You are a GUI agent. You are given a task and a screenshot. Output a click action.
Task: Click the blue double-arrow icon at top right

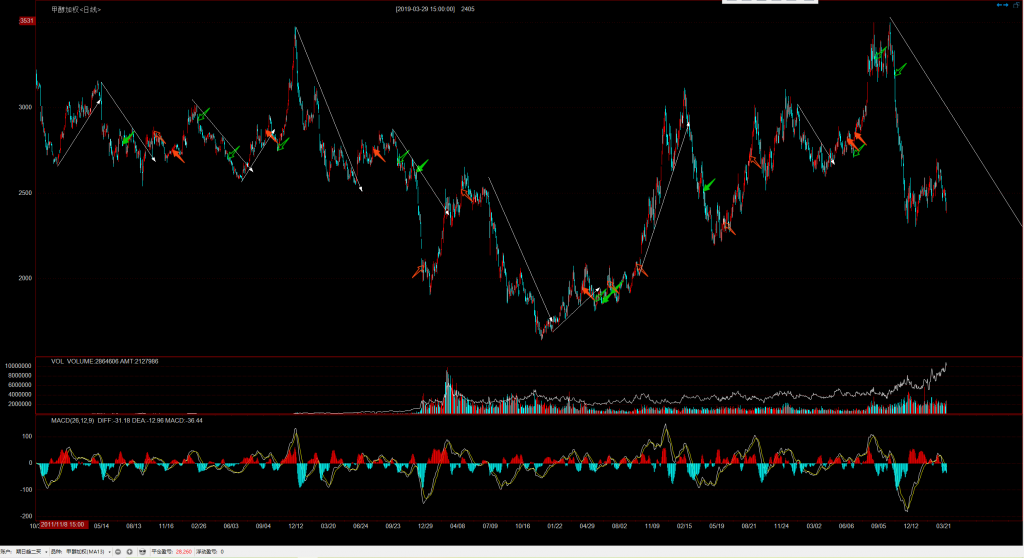point(1001,6)
